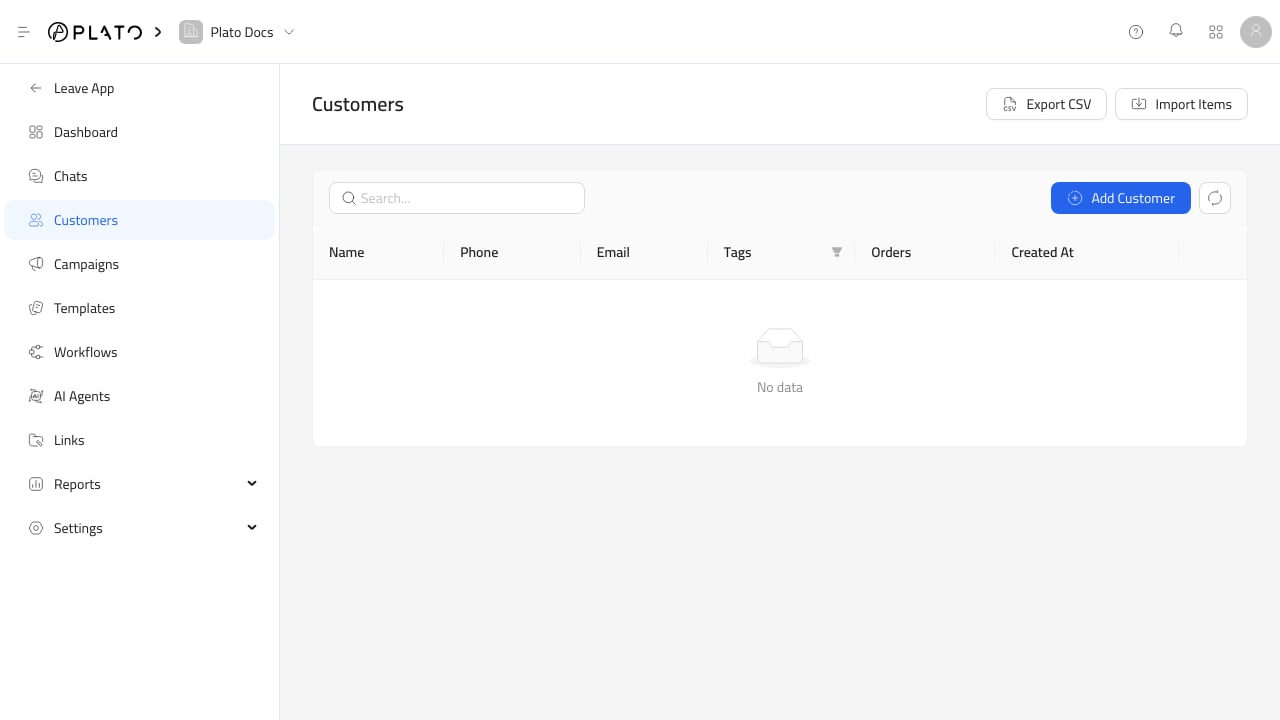Click the Leave App link

click(140, 88)
